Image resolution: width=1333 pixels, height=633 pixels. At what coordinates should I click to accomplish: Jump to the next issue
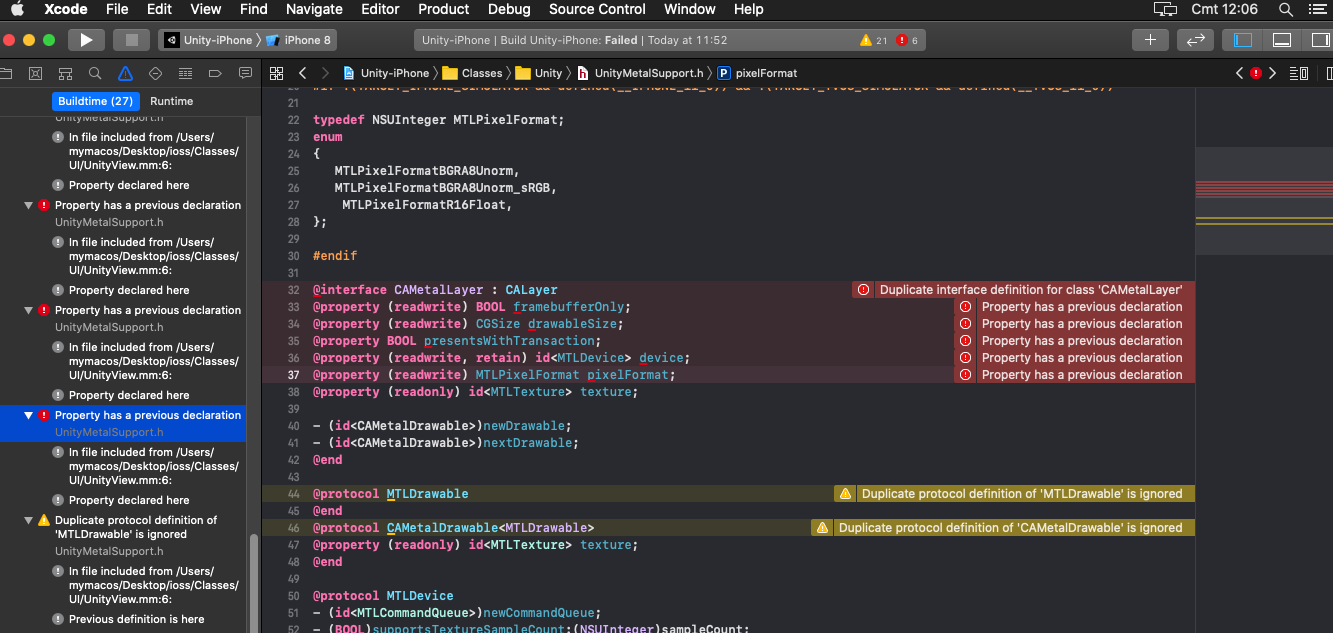tap(1272, 73)
